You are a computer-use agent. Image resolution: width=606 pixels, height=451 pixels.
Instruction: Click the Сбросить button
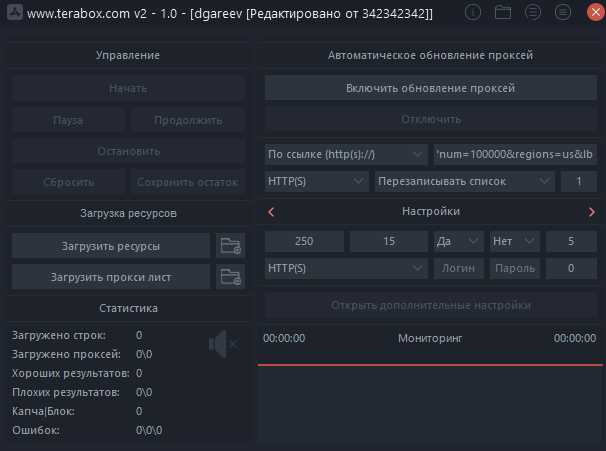click(x=68, y=182)
